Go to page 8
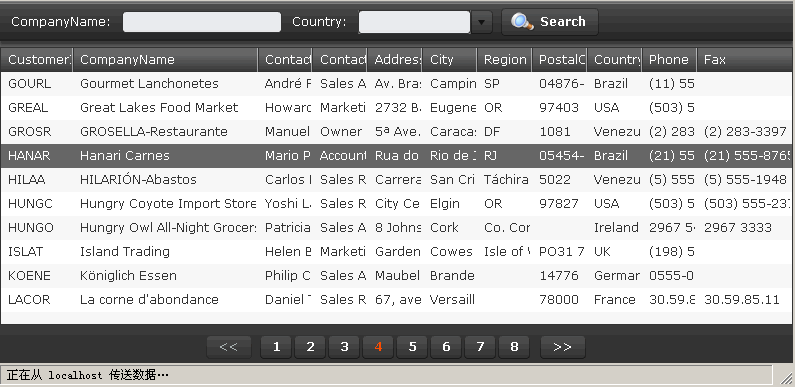The height and width of the screenshot is (387, 795). point(514,347)
